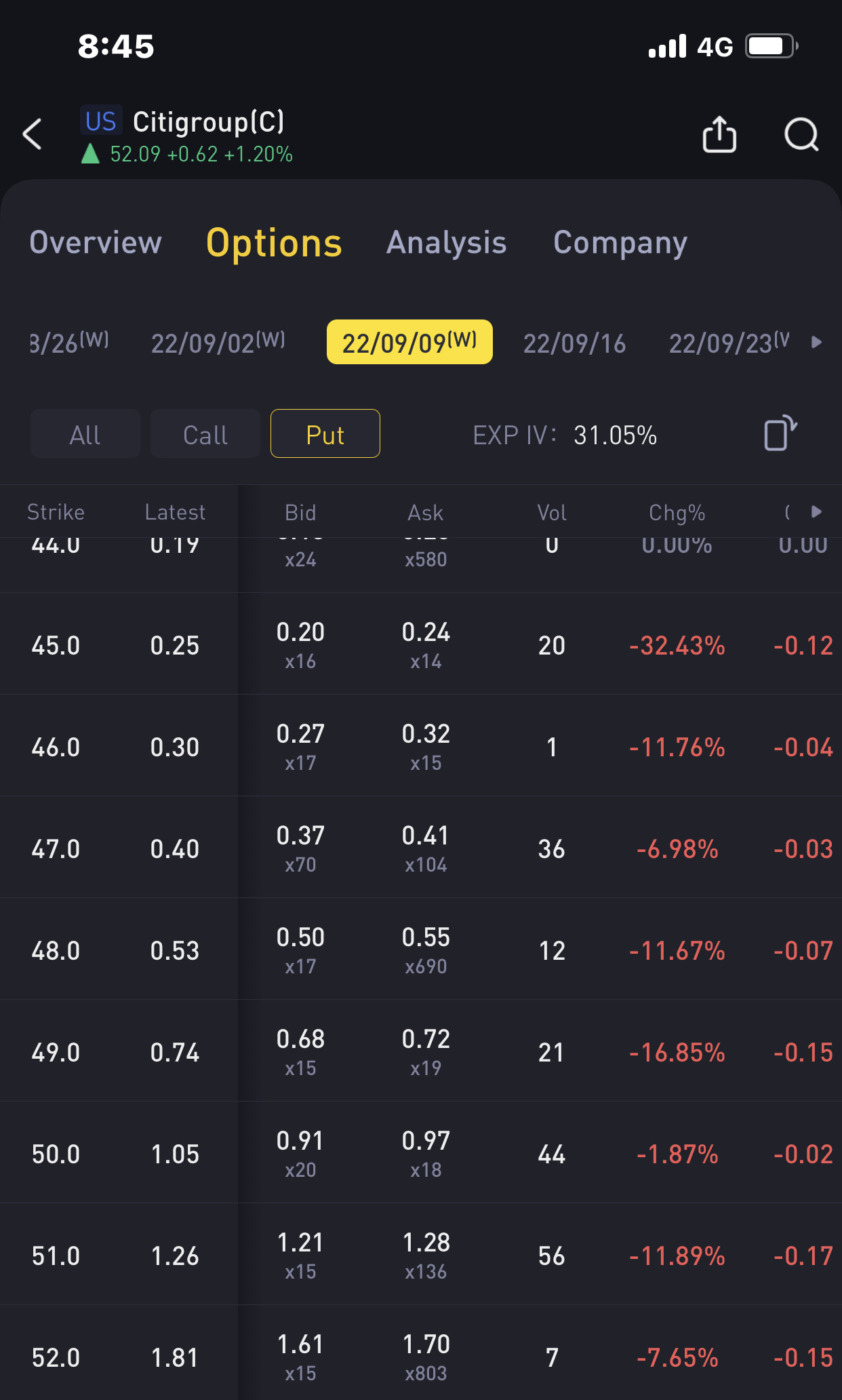This screenshot has height=1400, width=842.
Task: Show more columns arrow in table header
Action: (x=817, y=511)
